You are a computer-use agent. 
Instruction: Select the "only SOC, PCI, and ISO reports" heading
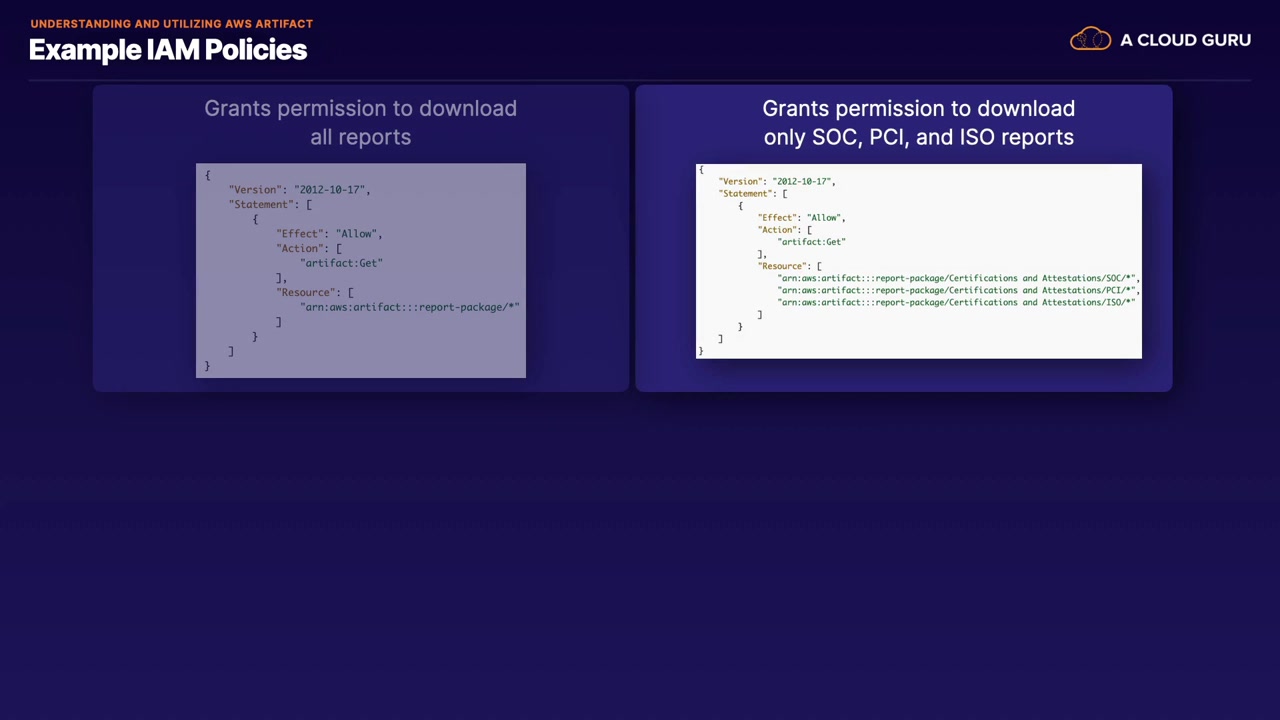pyautogui.click(x=919, y=137)
